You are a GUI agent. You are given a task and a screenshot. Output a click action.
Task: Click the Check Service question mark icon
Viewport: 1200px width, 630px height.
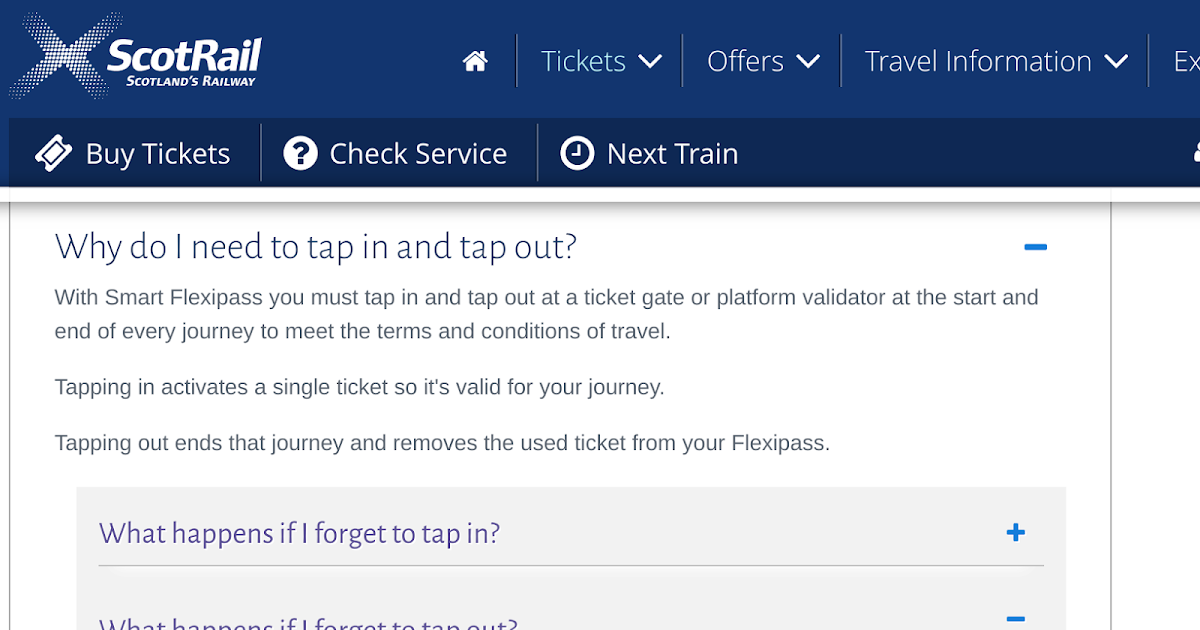[x=300, y=153]
